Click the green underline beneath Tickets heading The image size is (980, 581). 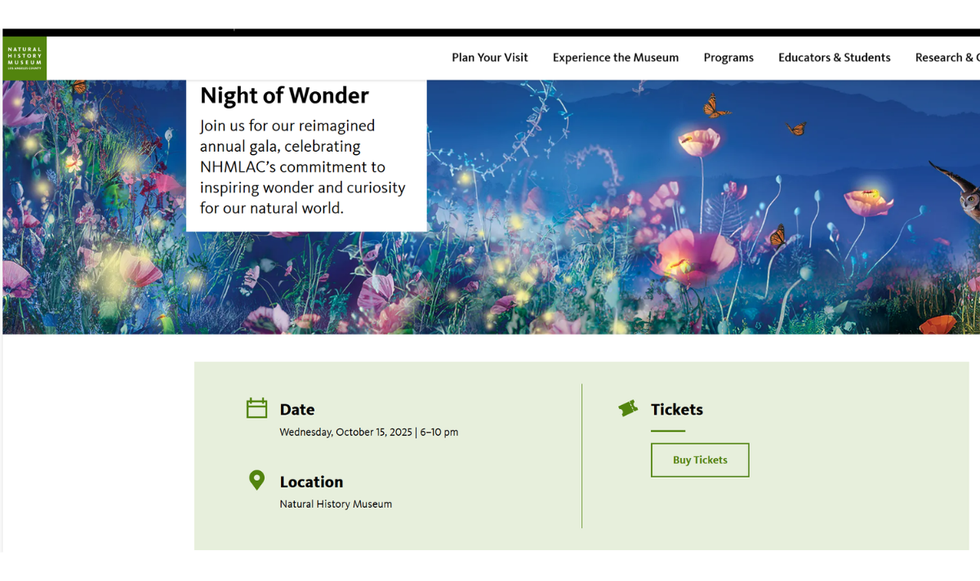pyautogui.click(x=668, y=431)
